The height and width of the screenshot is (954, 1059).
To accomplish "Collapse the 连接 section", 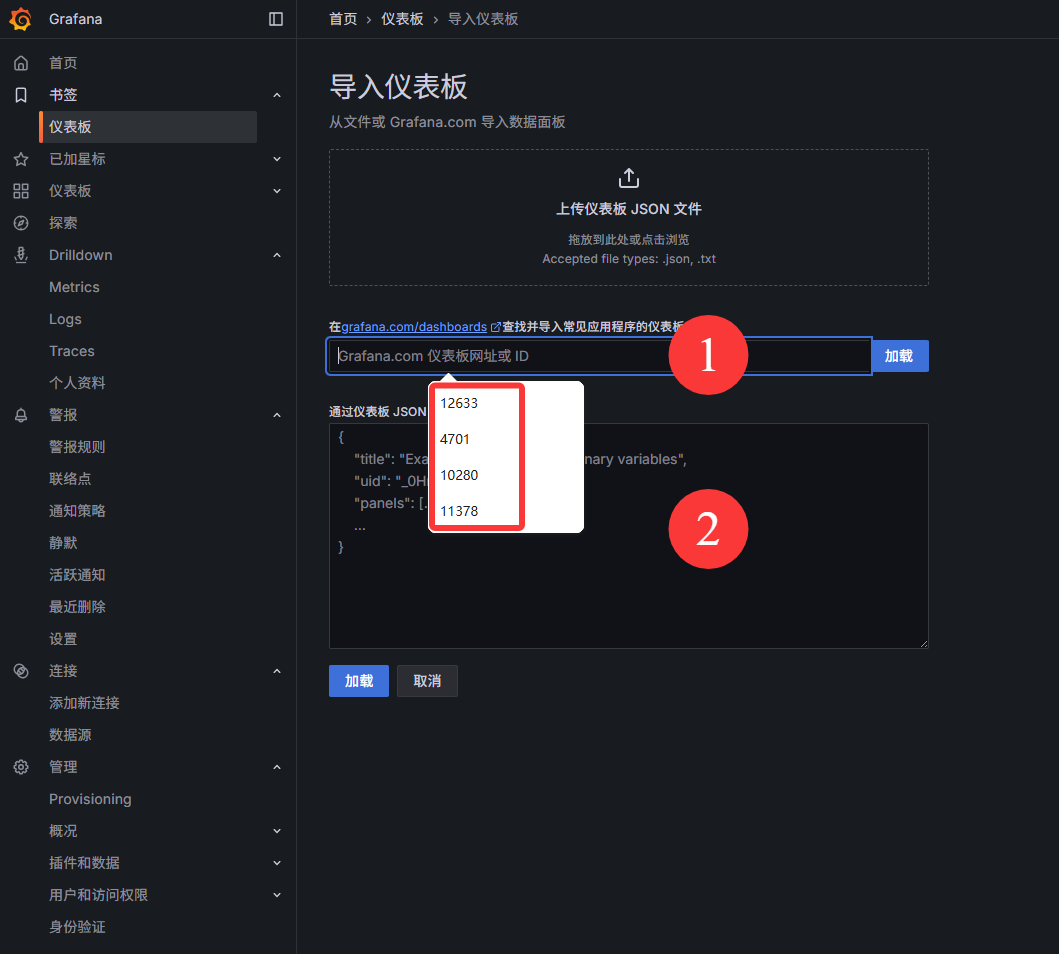I will pos(277,671).
